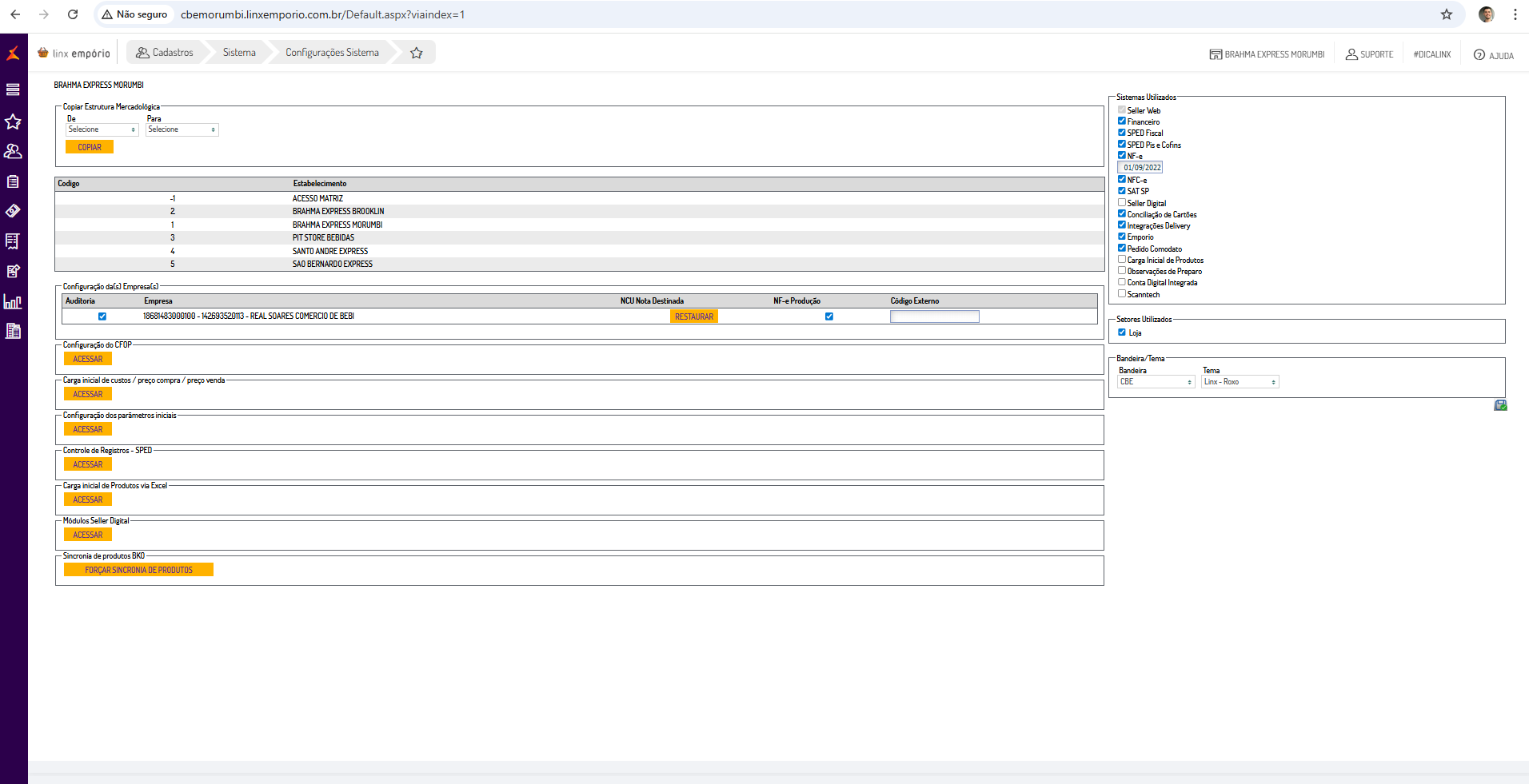Screen dimensions: 1529x784
Task: Click ACESSAR under Carga inicial de custos
Action: tap(88, 395)
